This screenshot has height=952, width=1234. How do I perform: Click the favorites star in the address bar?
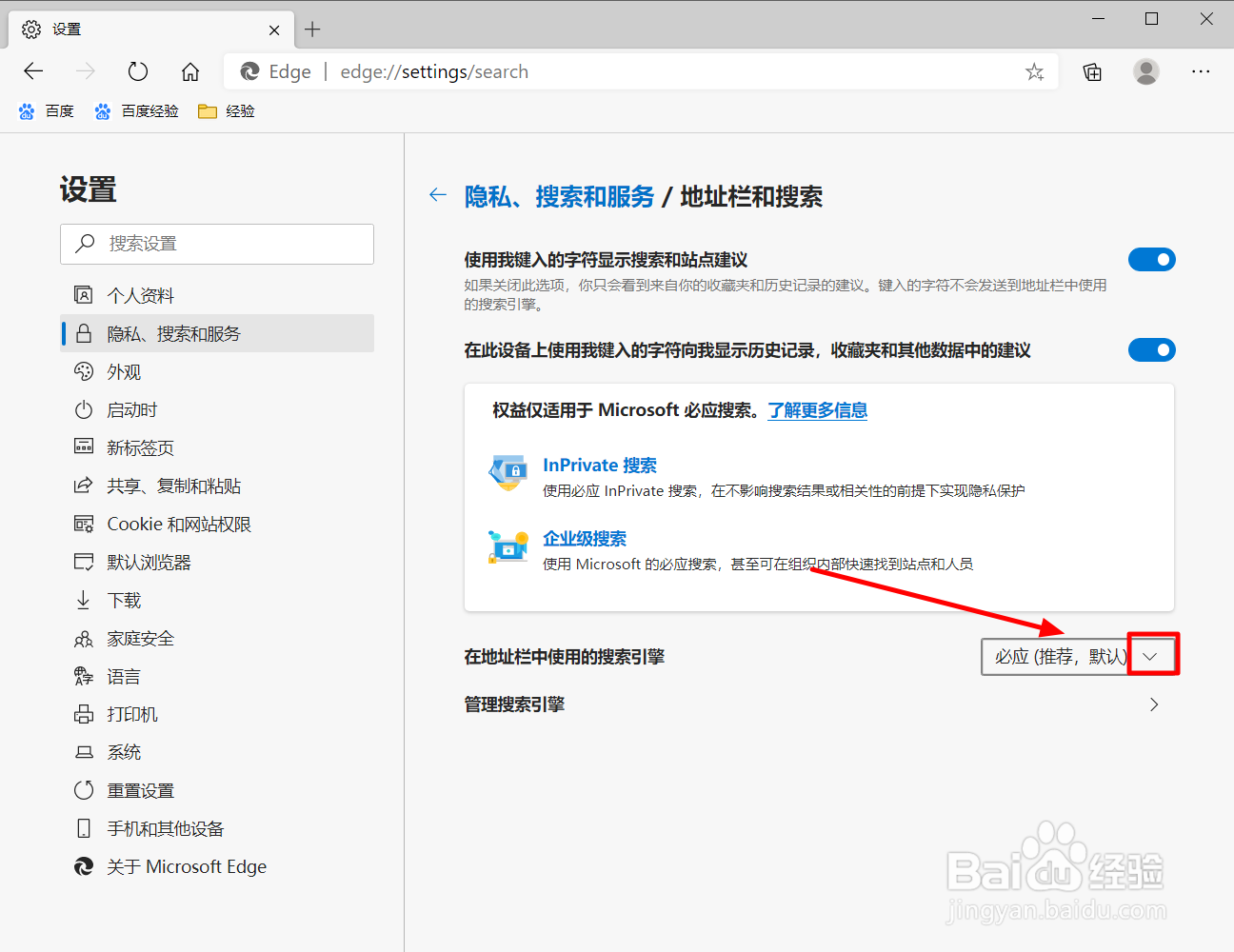click(x=1034, y=71)
